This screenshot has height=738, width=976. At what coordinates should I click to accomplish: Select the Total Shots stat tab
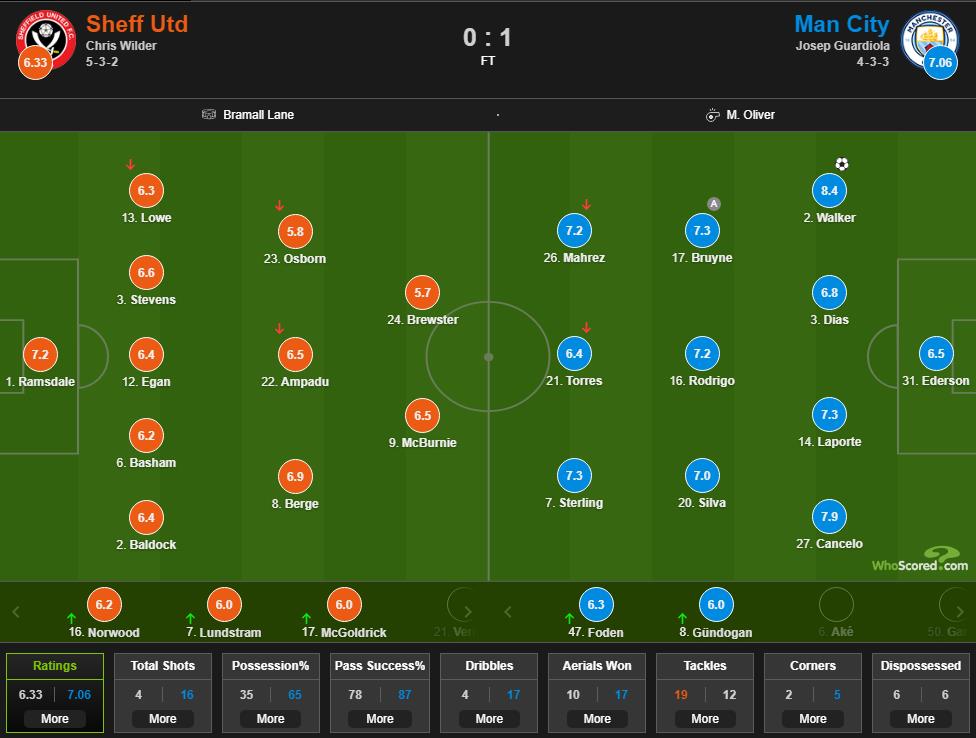point(163,666)
